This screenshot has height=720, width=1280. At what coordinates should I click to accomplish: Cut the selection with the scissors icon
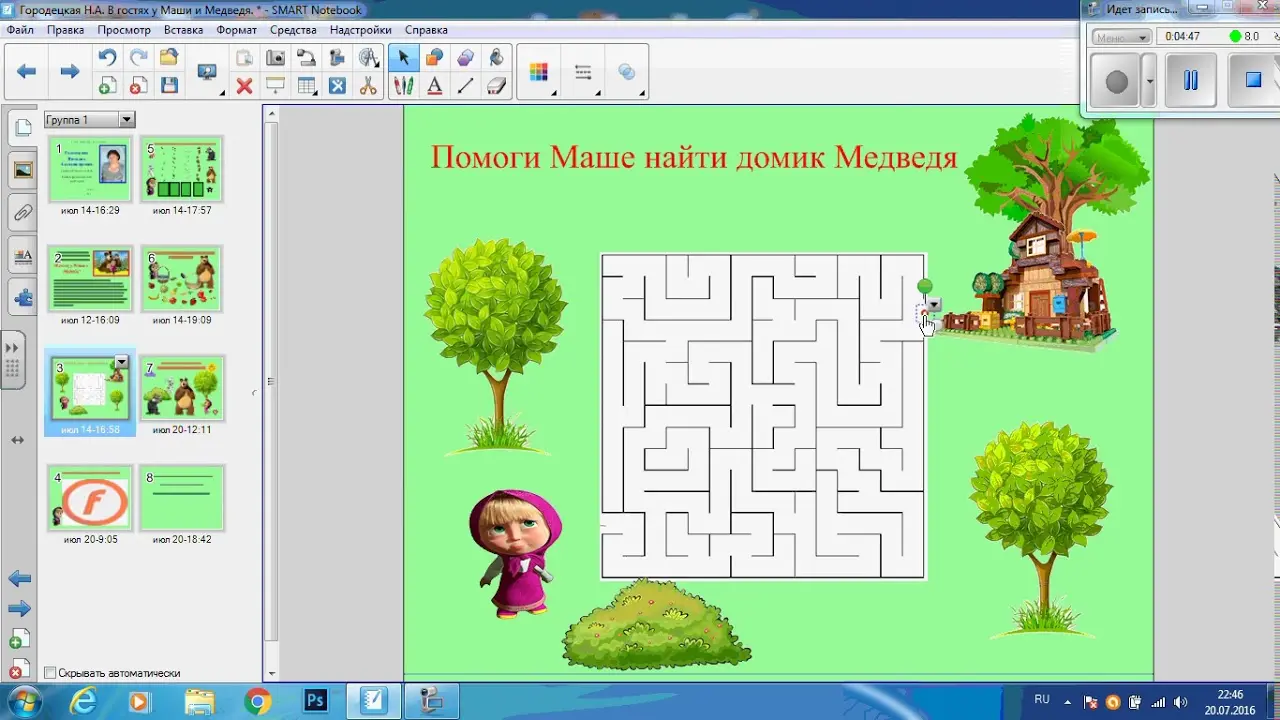click(368, 86)
